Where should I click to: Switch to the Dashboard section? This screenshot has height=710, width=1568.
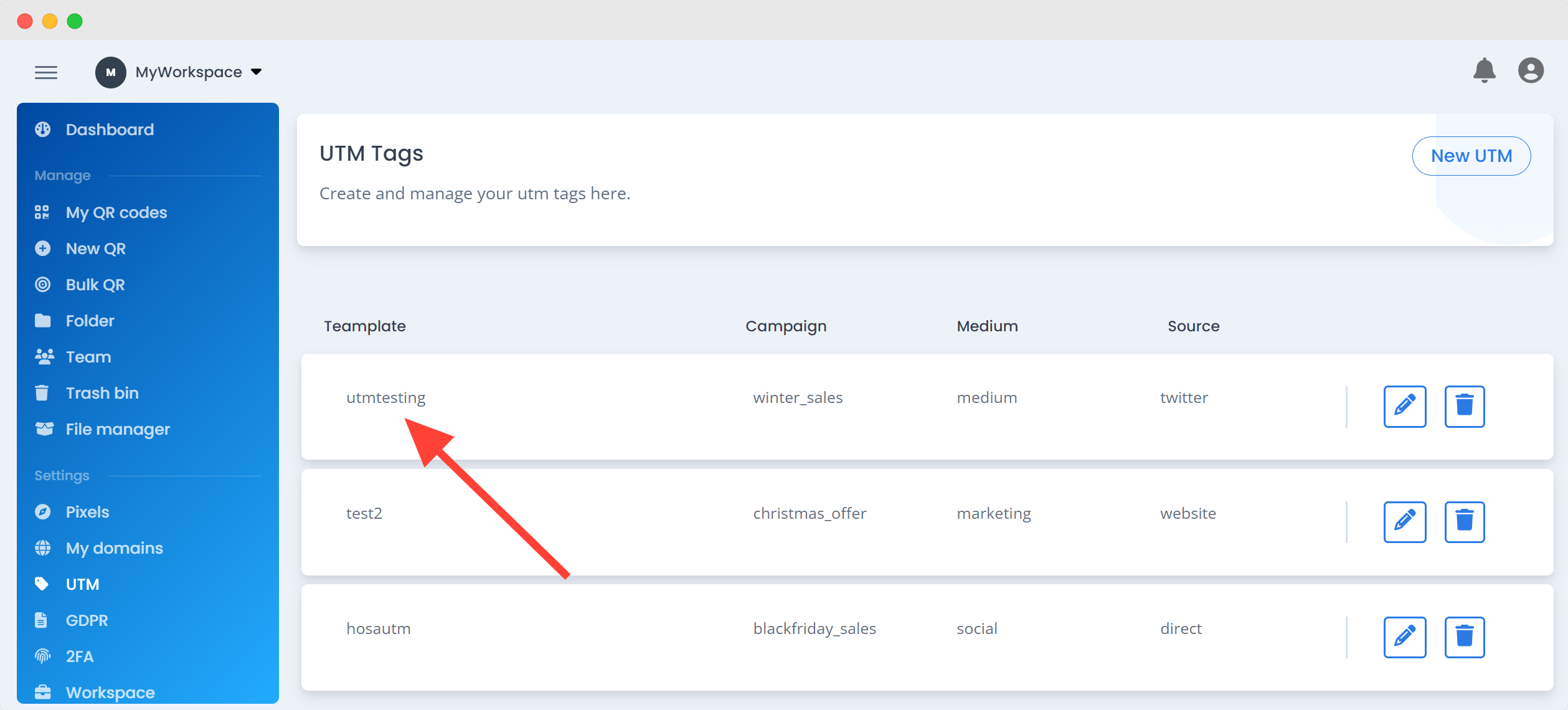(x=110, y=130)
